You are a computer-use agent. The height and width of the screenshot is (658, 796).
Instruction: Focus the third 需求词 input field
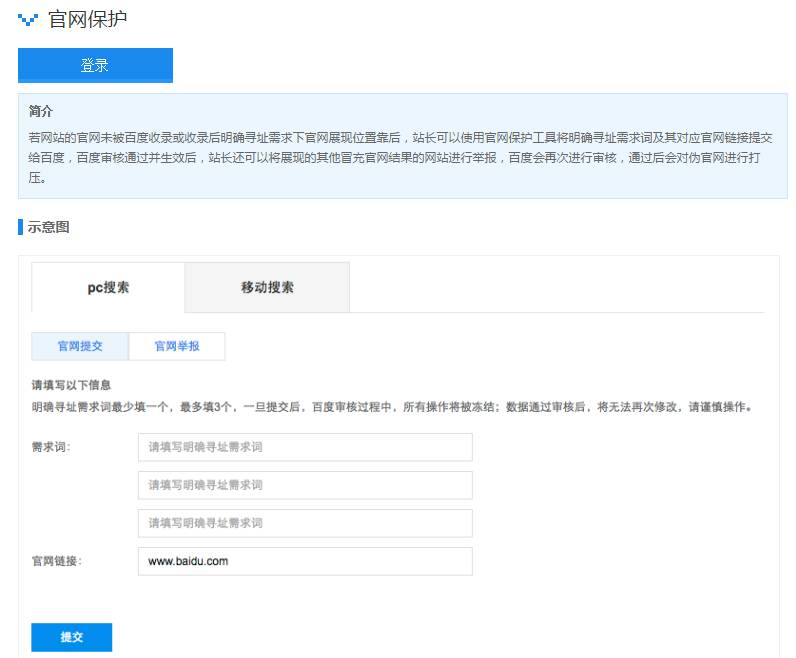click(x=305, y=523)
